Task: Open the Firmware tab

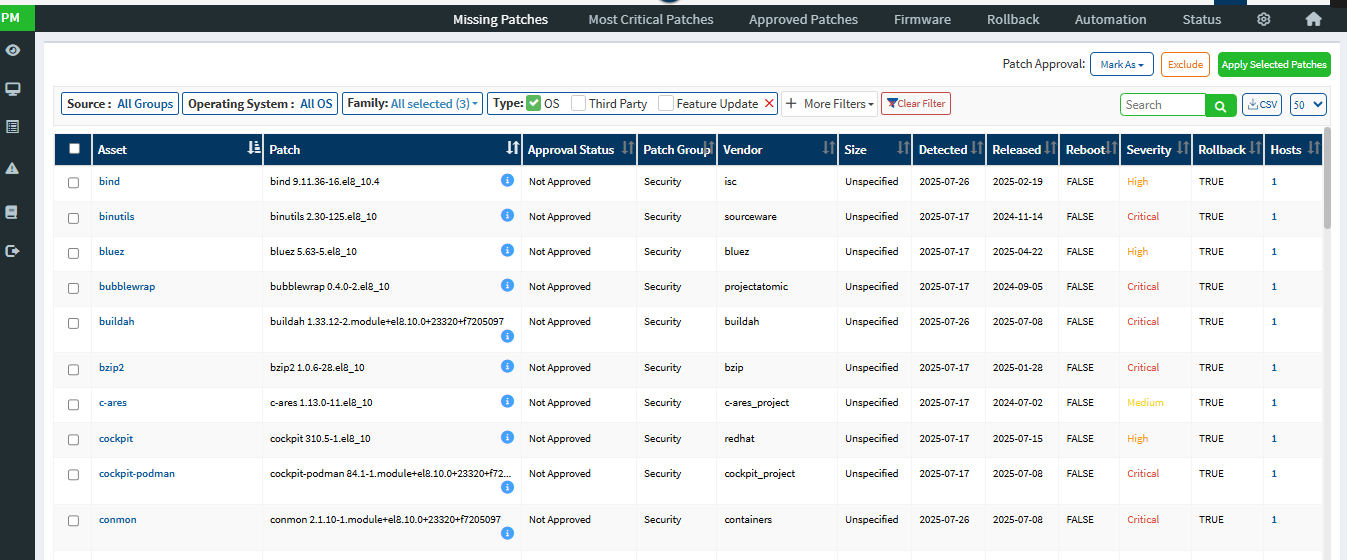Action: click(x=922, y=19)
